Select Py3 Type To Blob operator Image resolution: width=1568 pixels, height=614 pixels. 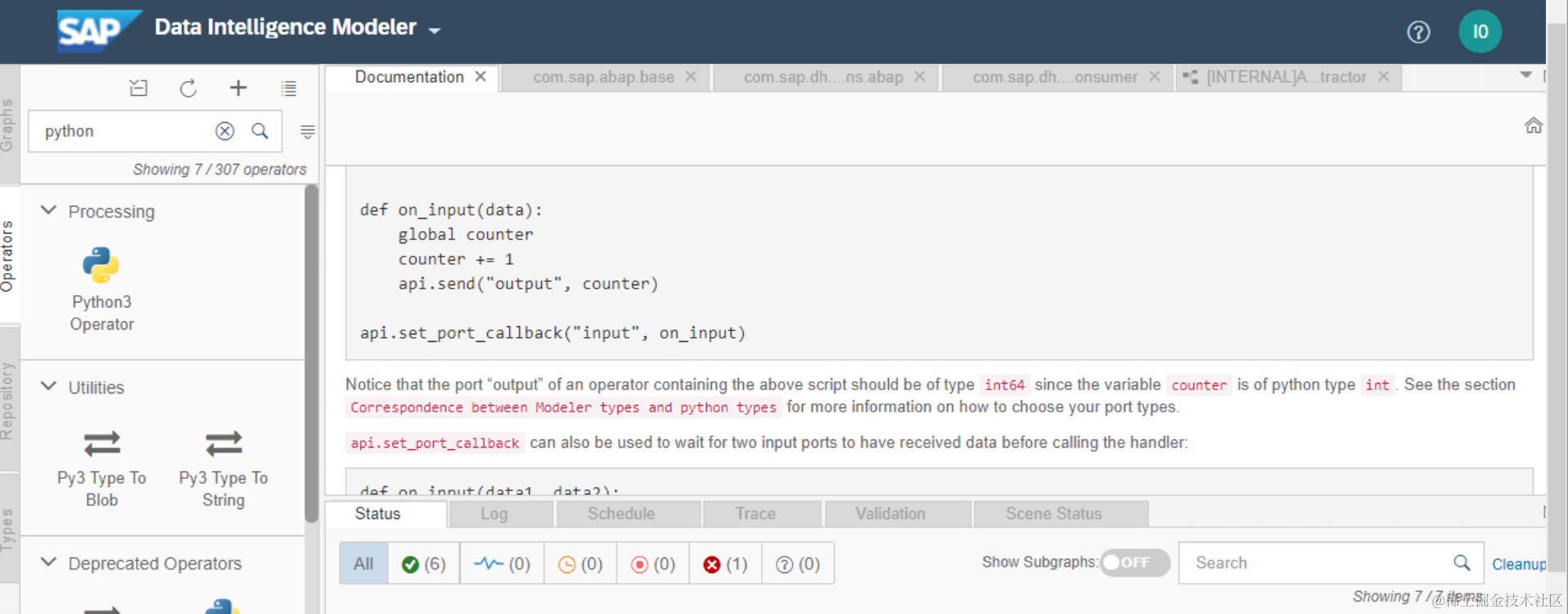[102, 468]
